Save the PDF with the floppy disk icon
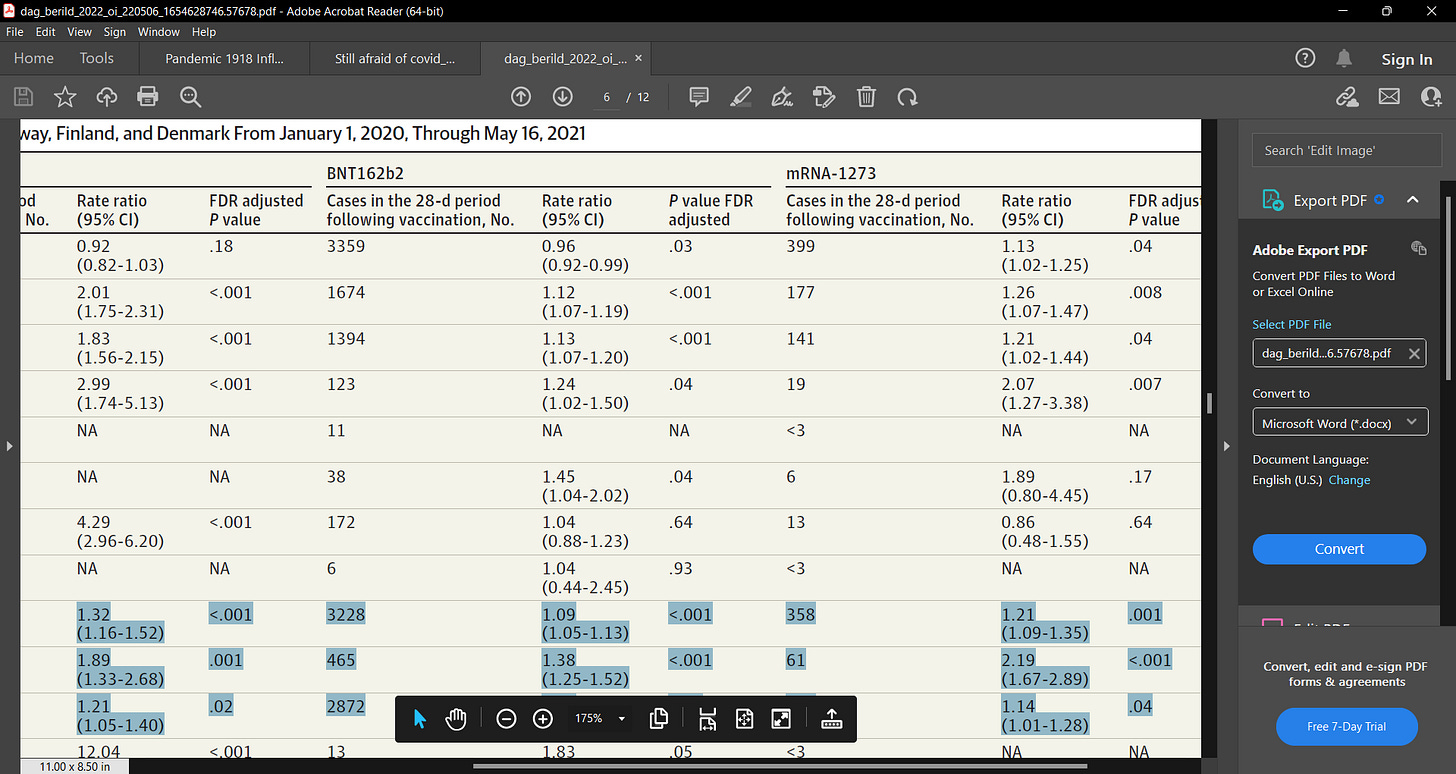Image resolution: width=1456 pixels, height=774 pixels. click(23, 97)
